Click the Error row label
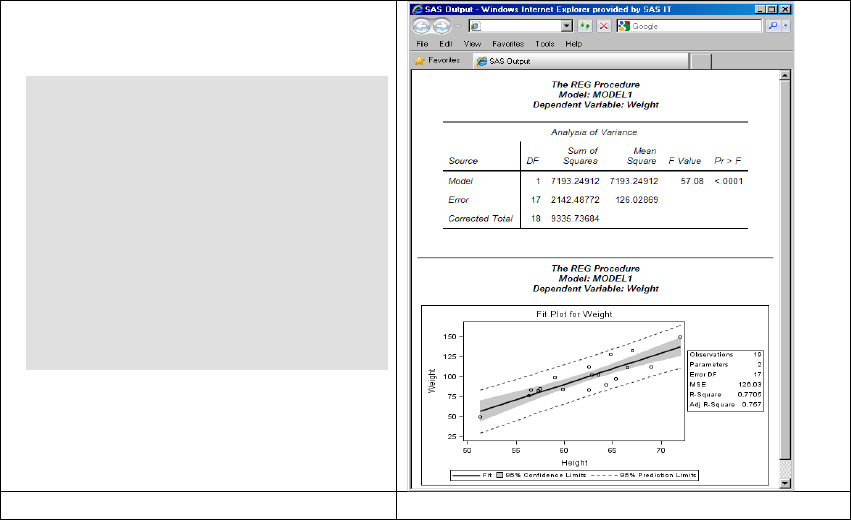Screen dimensions: 851x520 [459, 200]
